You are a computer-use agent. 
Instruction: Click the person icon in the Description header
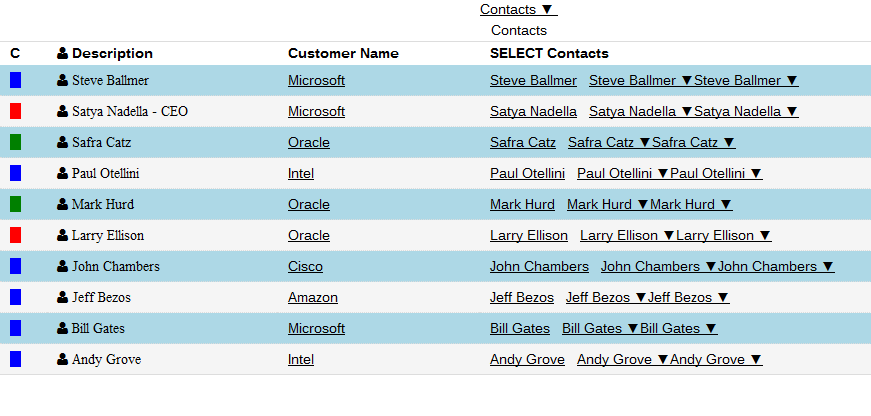tap(63, 53)
